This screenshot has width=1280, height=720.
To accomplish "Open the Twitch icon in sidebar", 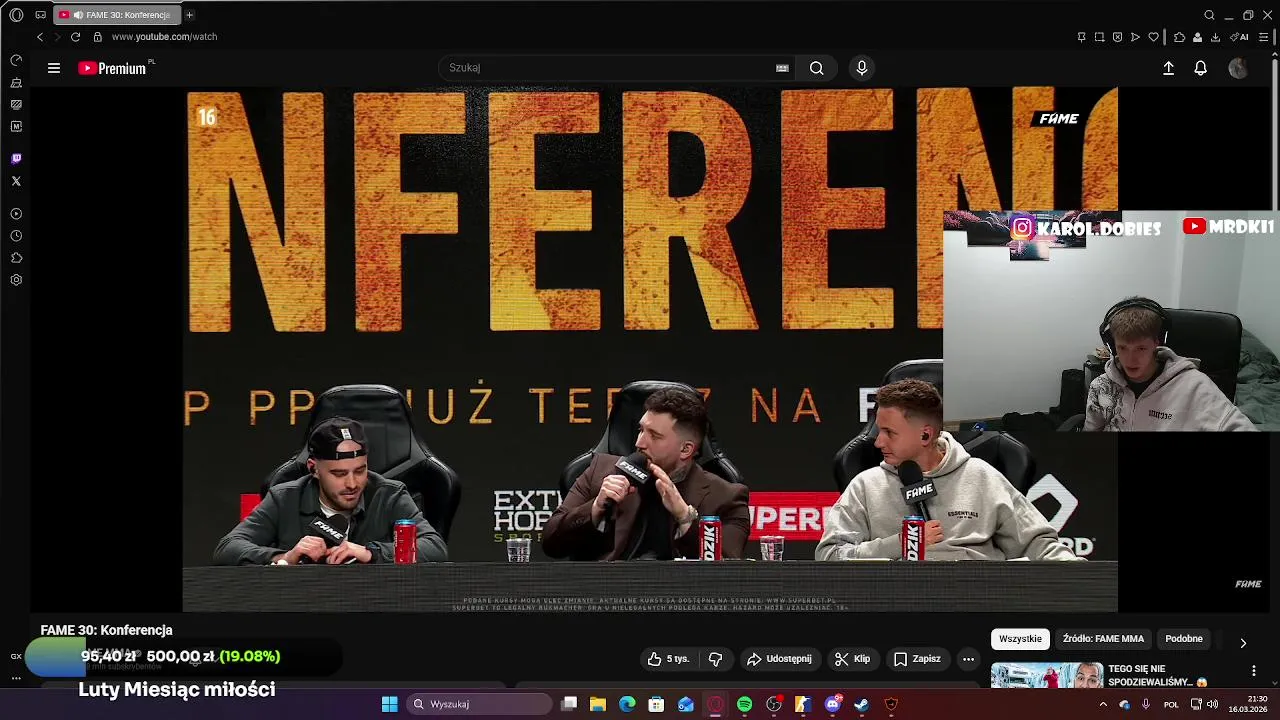I will click(x=16, y=159).
